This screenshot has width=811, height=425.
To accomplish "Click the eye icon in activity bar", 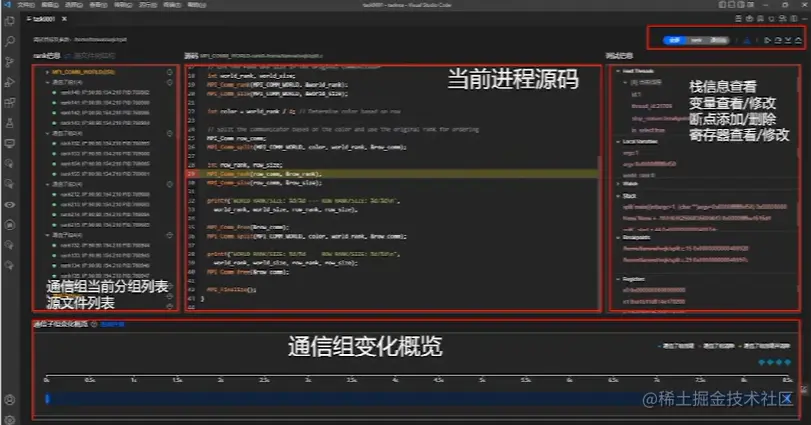I will (9, 205).
